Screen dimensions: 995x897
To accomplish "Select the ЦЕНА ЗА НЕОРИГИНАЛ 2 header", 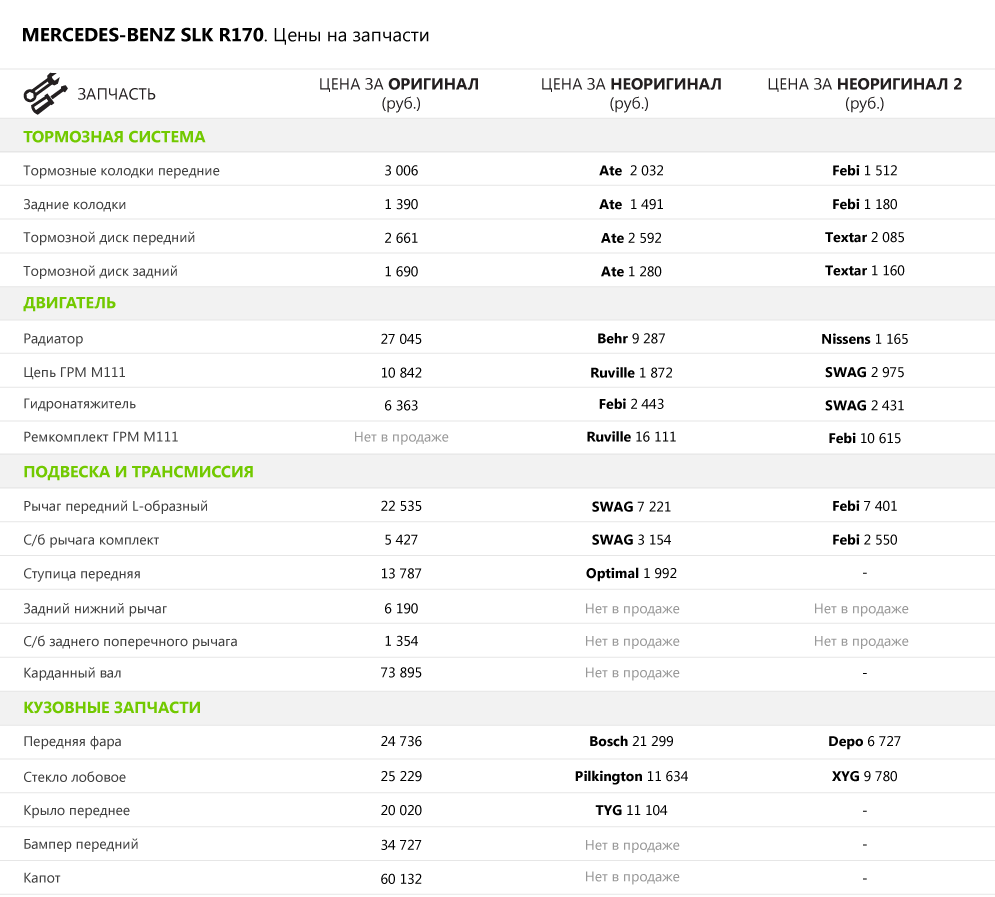I will (x=864, y=93).
